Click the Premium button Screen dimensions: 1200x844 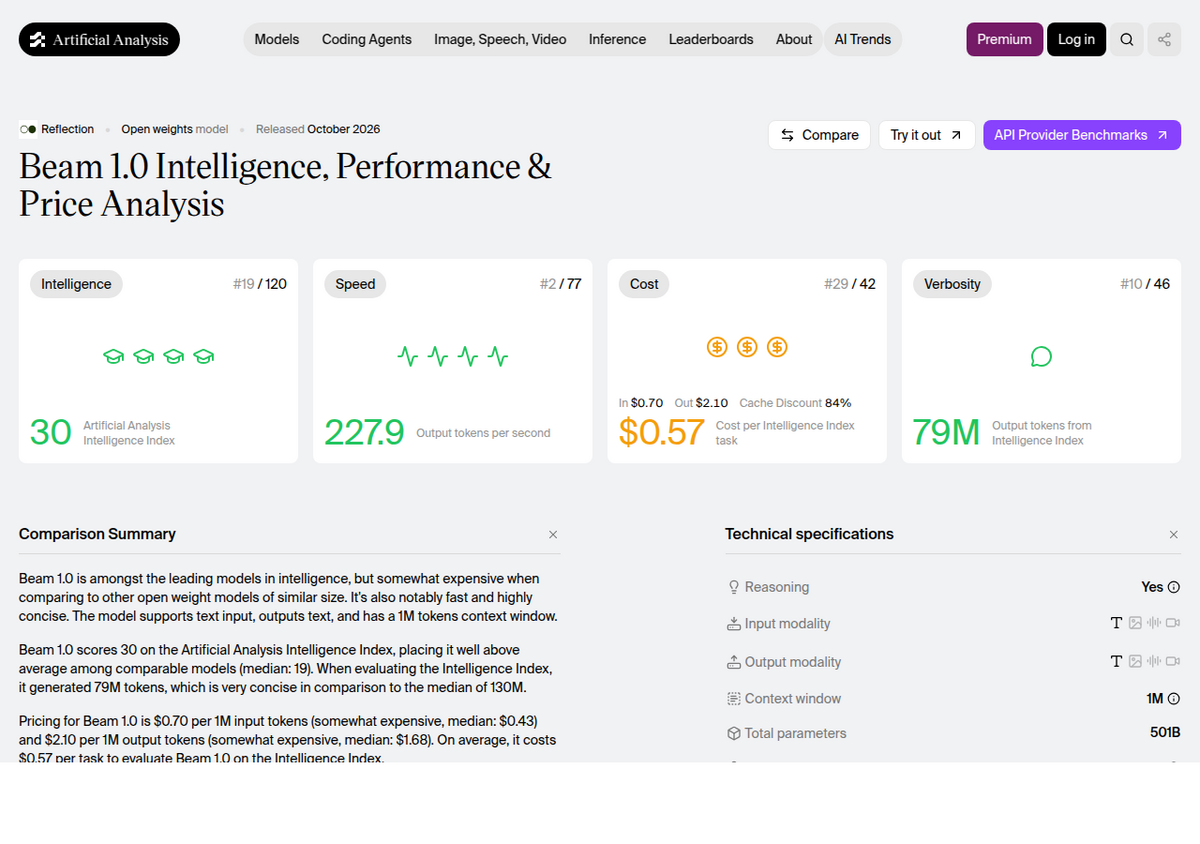tap(1004, 40)
